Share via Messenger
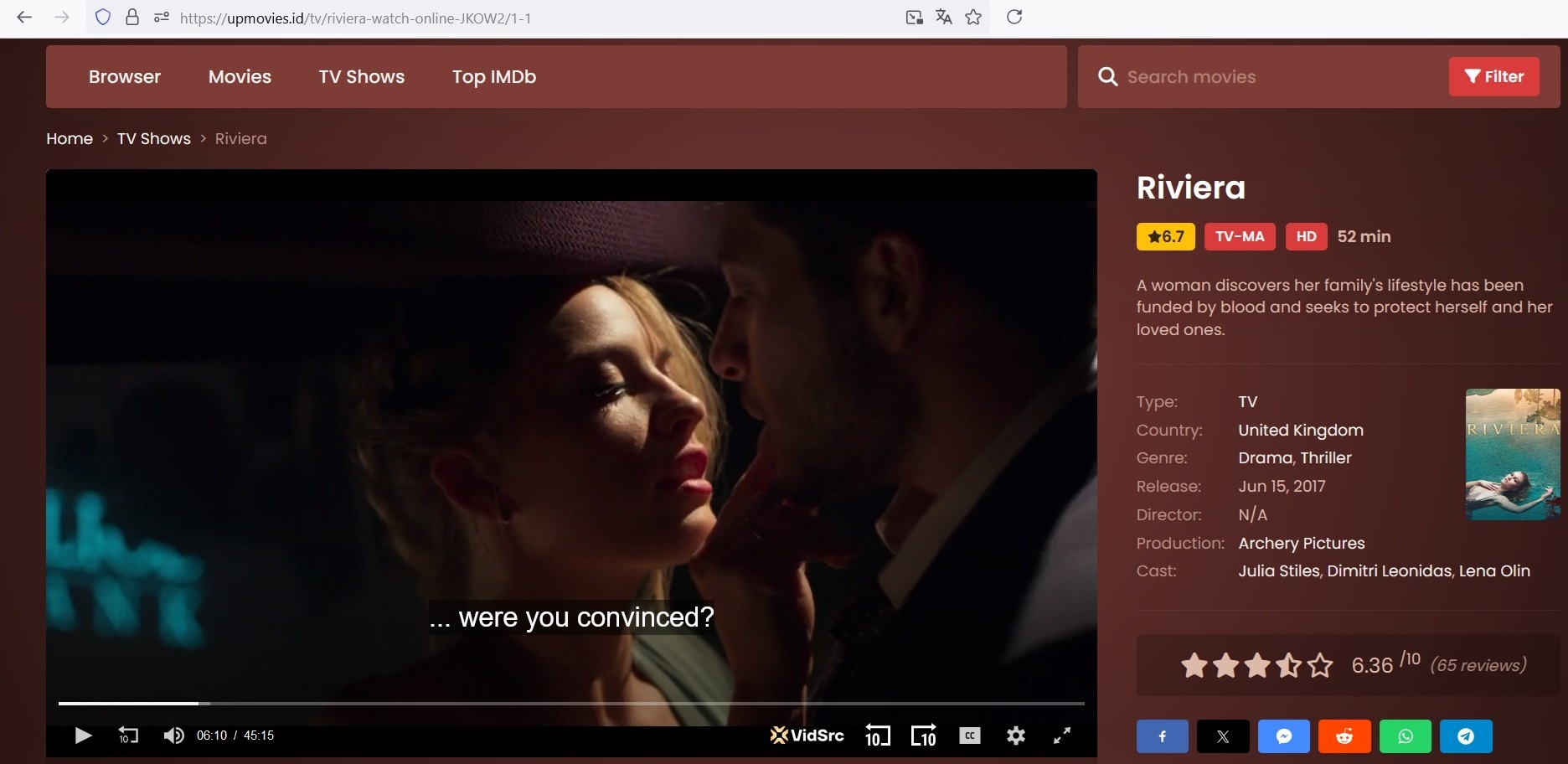This screenshot has width=1568, height=764. tap(1284, 736)
